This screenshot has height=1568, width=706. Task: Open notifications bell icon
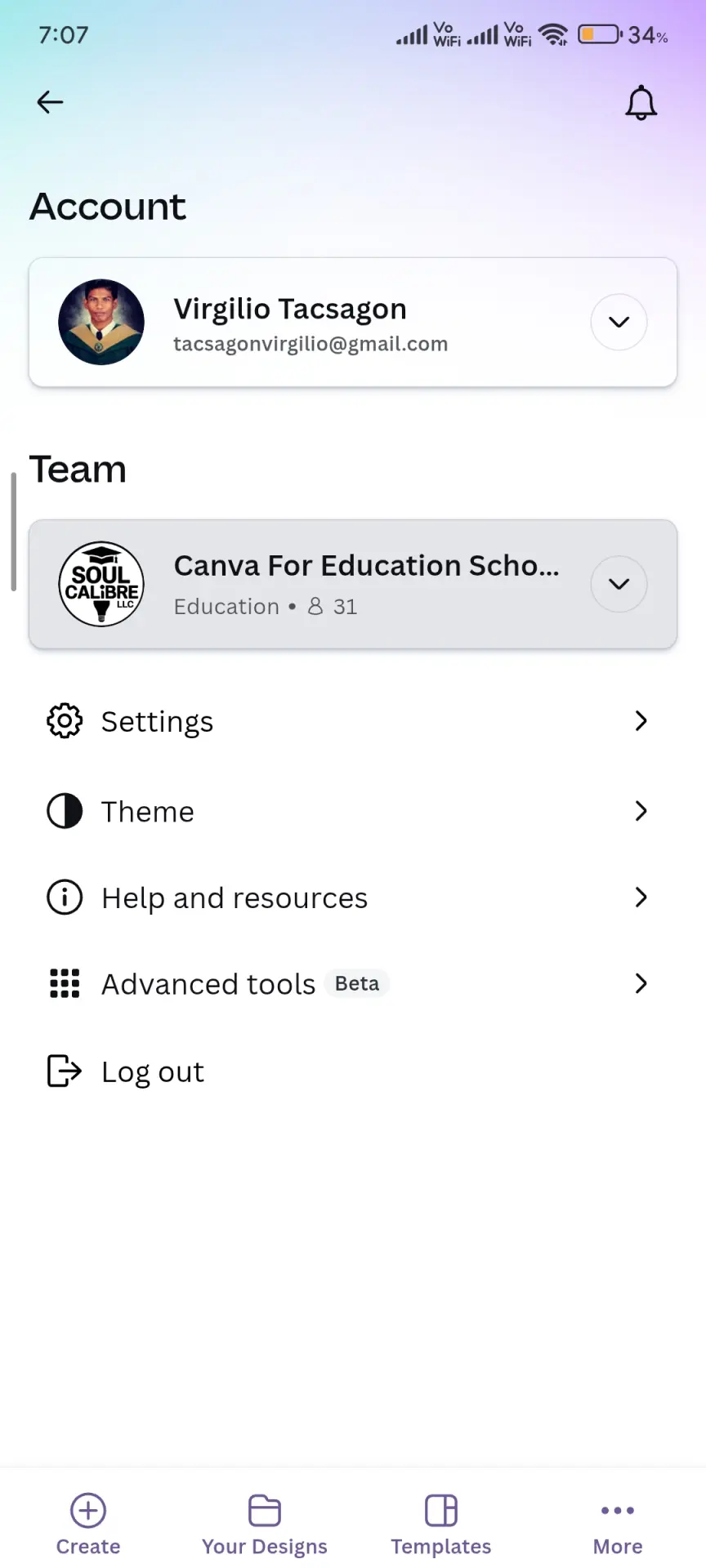pyautogui.click(x=641, y=103)
